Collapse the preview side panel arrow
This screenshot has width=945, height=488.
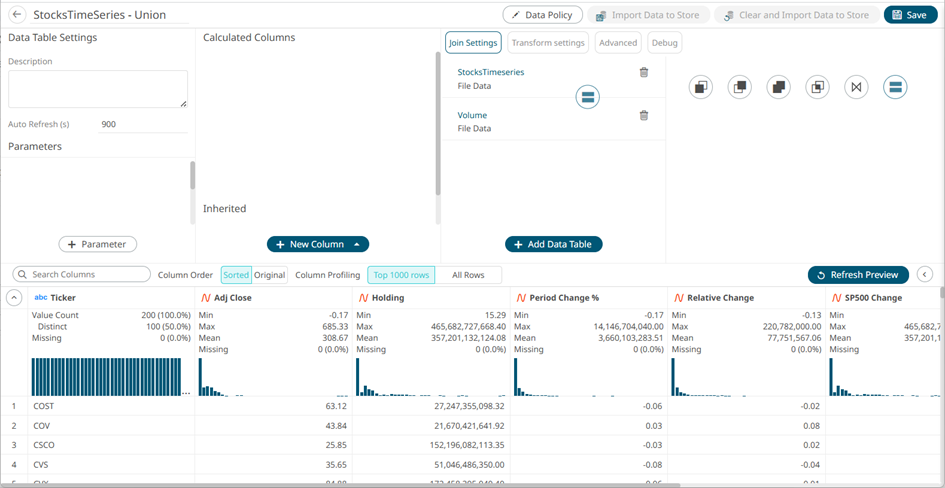pyautogui.click(x=924, y=275)
